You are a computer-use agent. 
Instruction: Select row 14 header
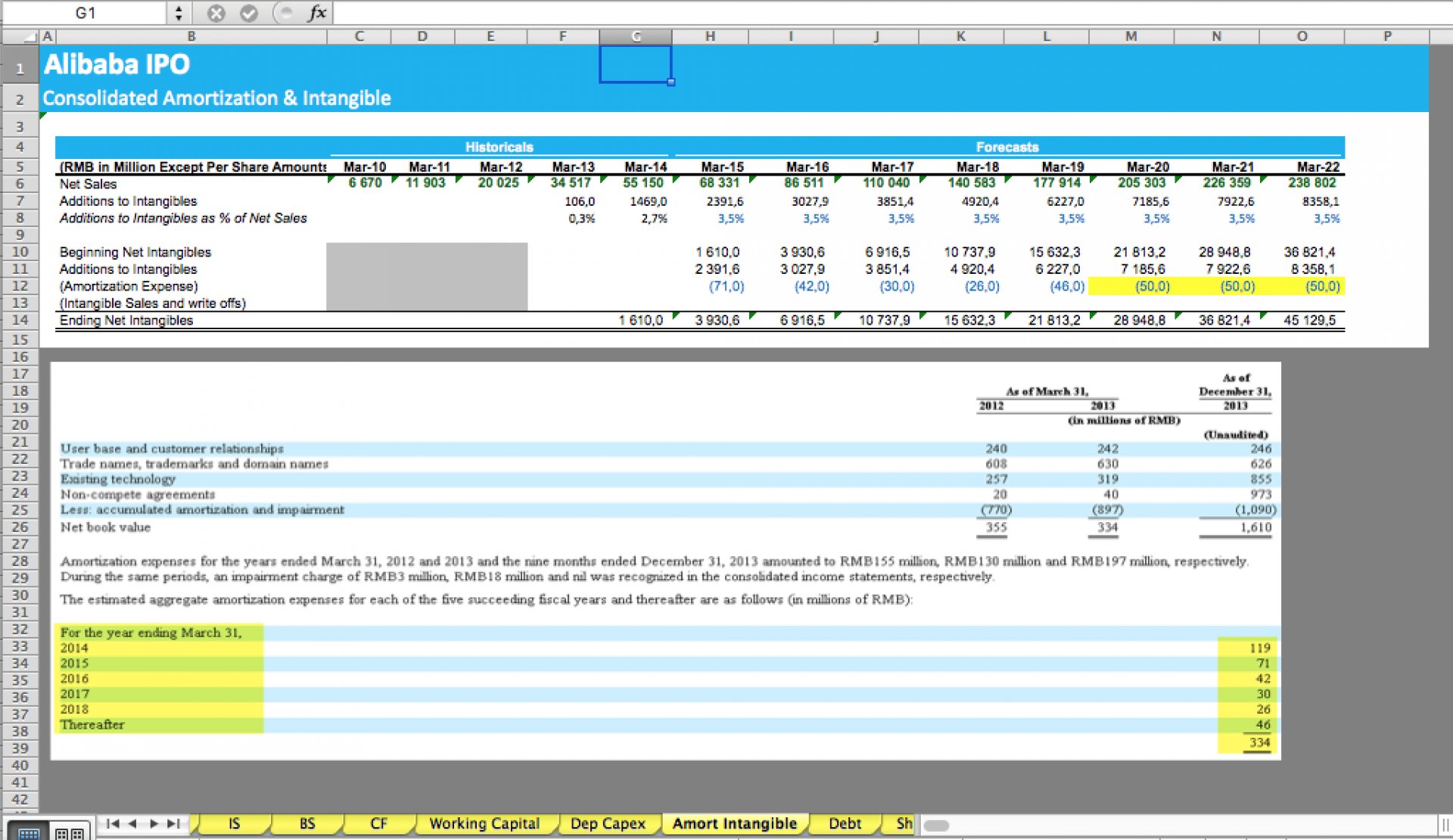pos(20,320)
